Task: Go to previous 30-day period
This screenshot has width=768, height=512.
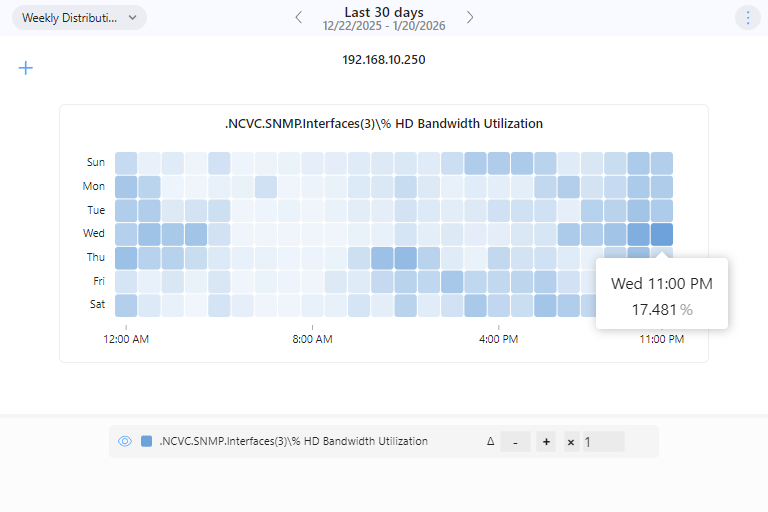Action: tap(298, 18)
